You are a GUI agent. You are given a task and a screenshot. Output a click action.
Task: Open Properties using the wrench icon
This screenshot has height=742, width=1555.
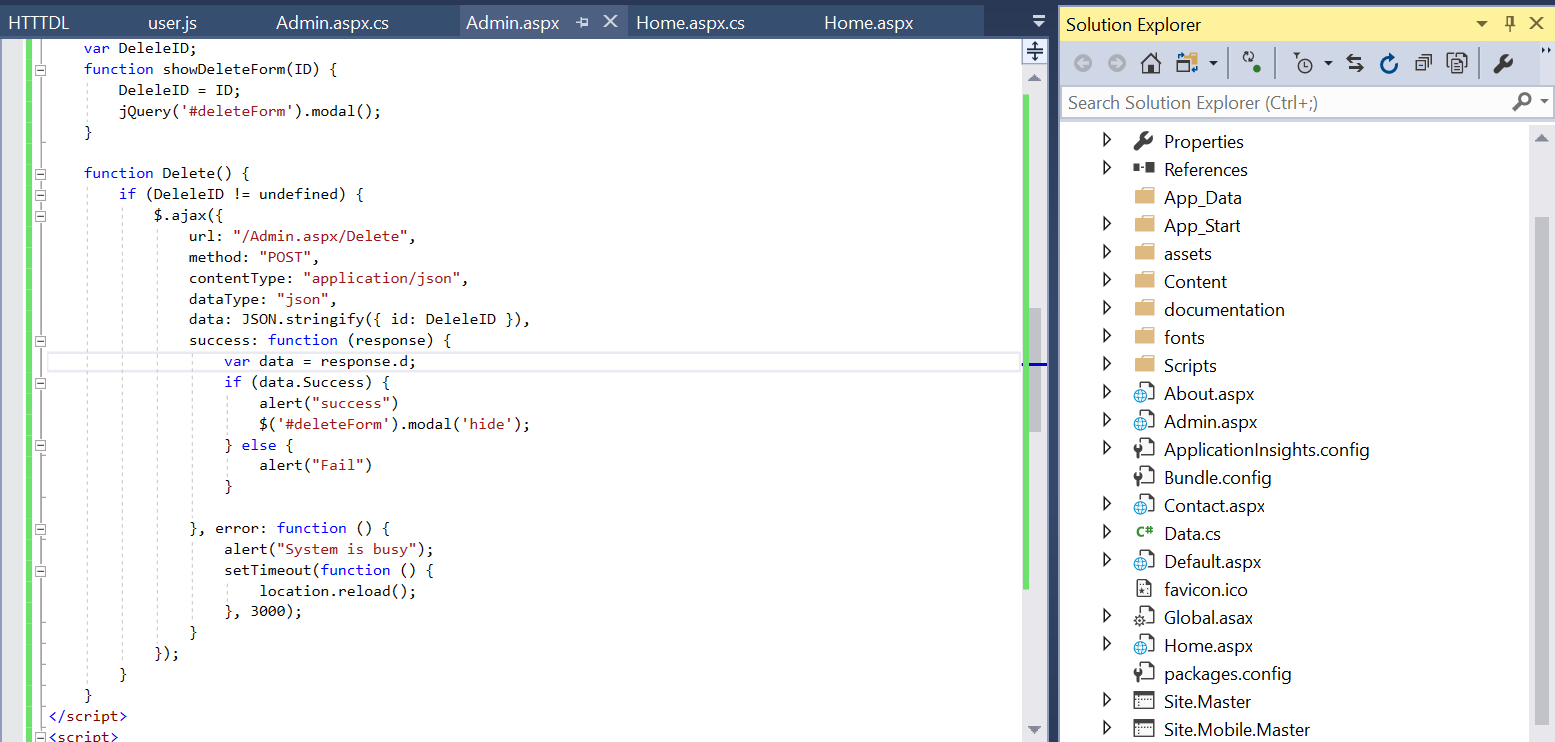(1502, 64)
